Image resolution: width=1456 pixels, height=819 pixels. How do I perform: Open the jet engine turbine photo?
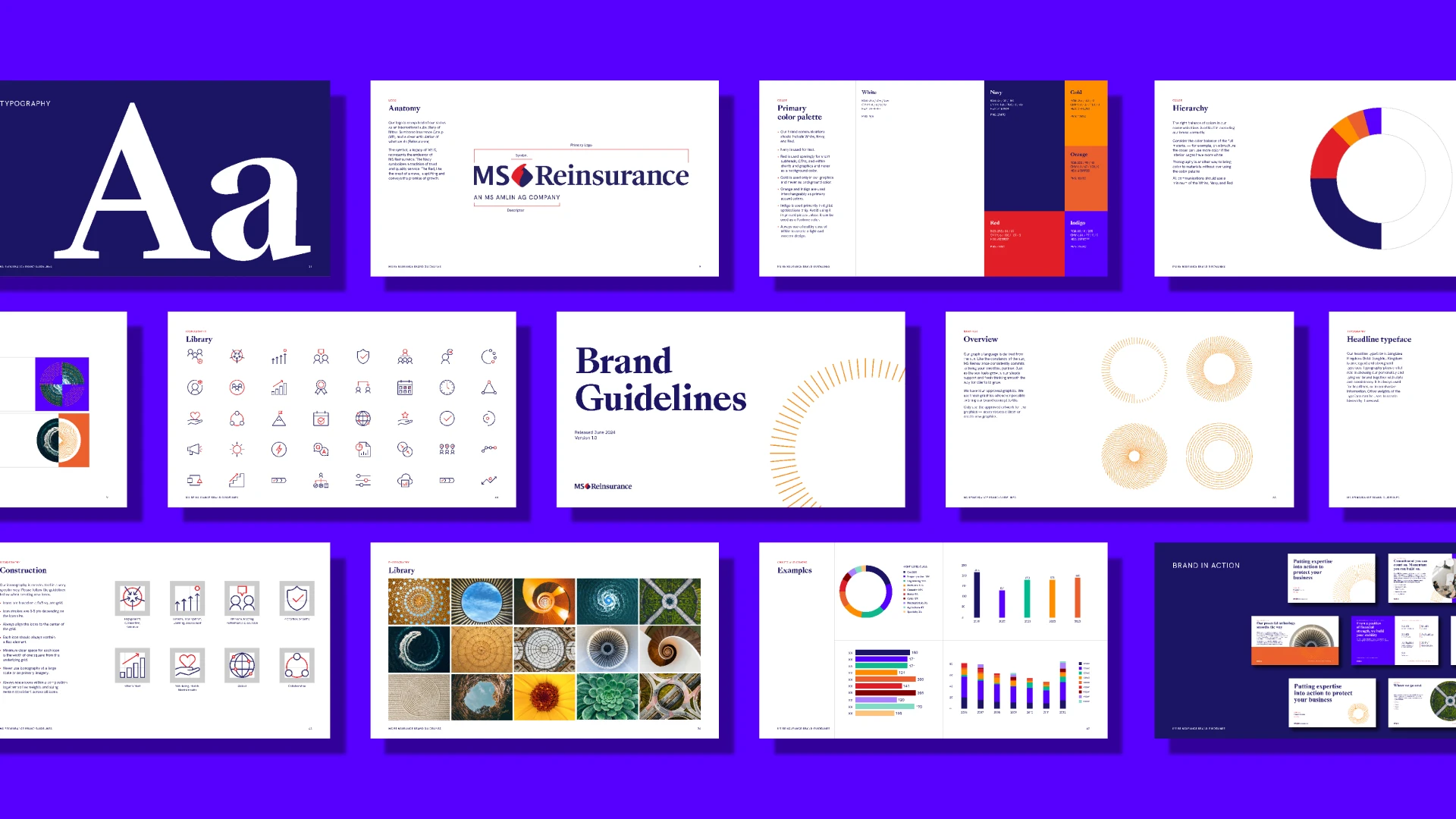click(607, 649)
